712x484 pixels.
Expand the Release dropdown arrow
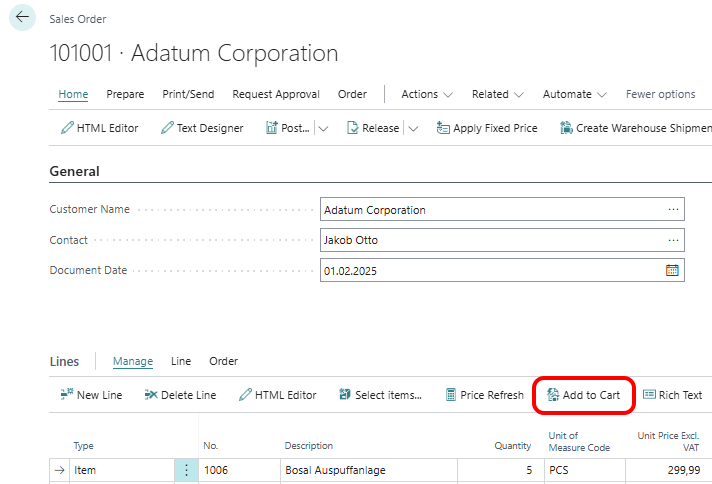tap(413, 128)
